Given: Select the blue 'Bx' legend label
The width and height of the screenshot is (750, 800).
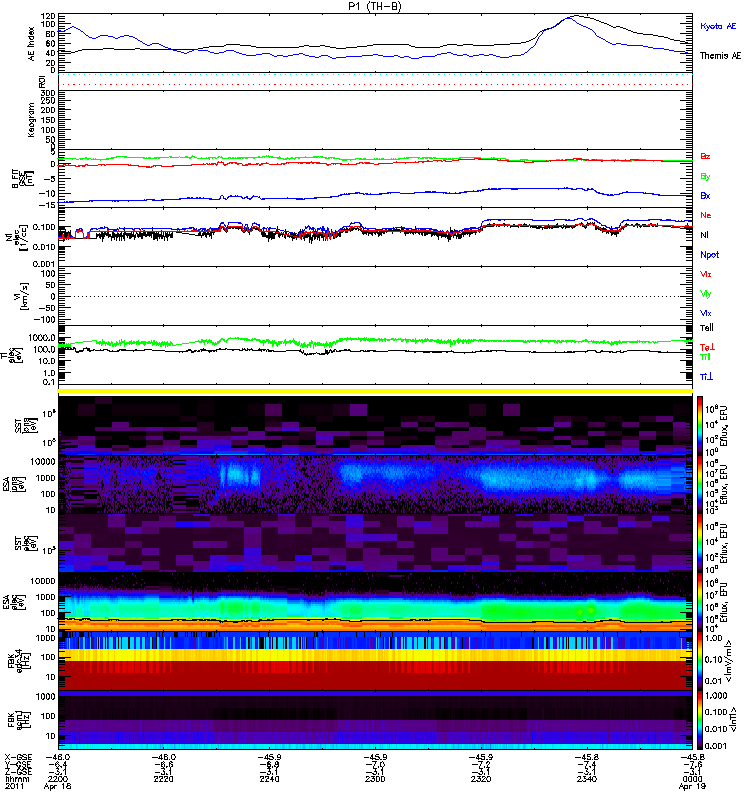Looking at the screenshot, I should pos(705,195).
